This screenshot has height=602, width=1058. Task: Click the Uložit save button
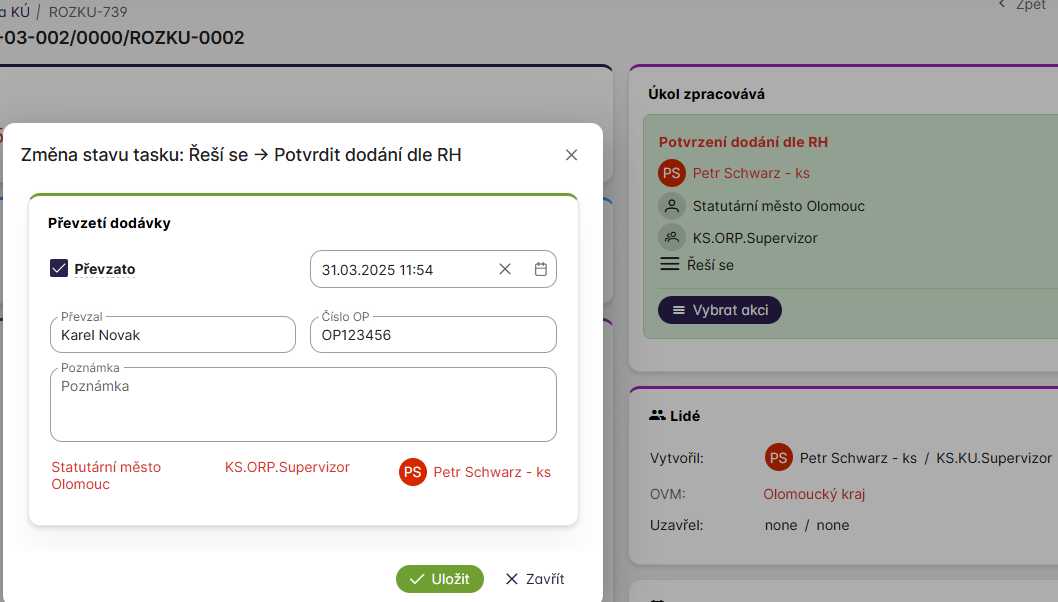tap(440, 579)
